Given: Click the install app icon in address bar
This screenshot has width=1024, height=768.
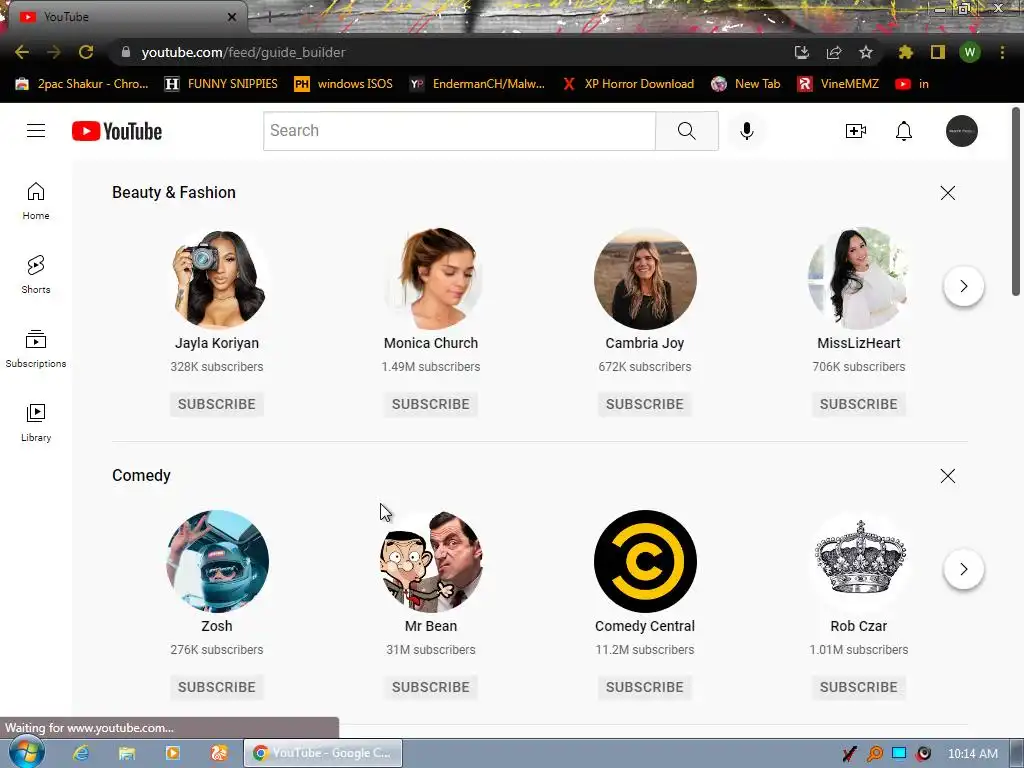Looking at the screenshot, I should pyautogui.click(x=801, y=52).
